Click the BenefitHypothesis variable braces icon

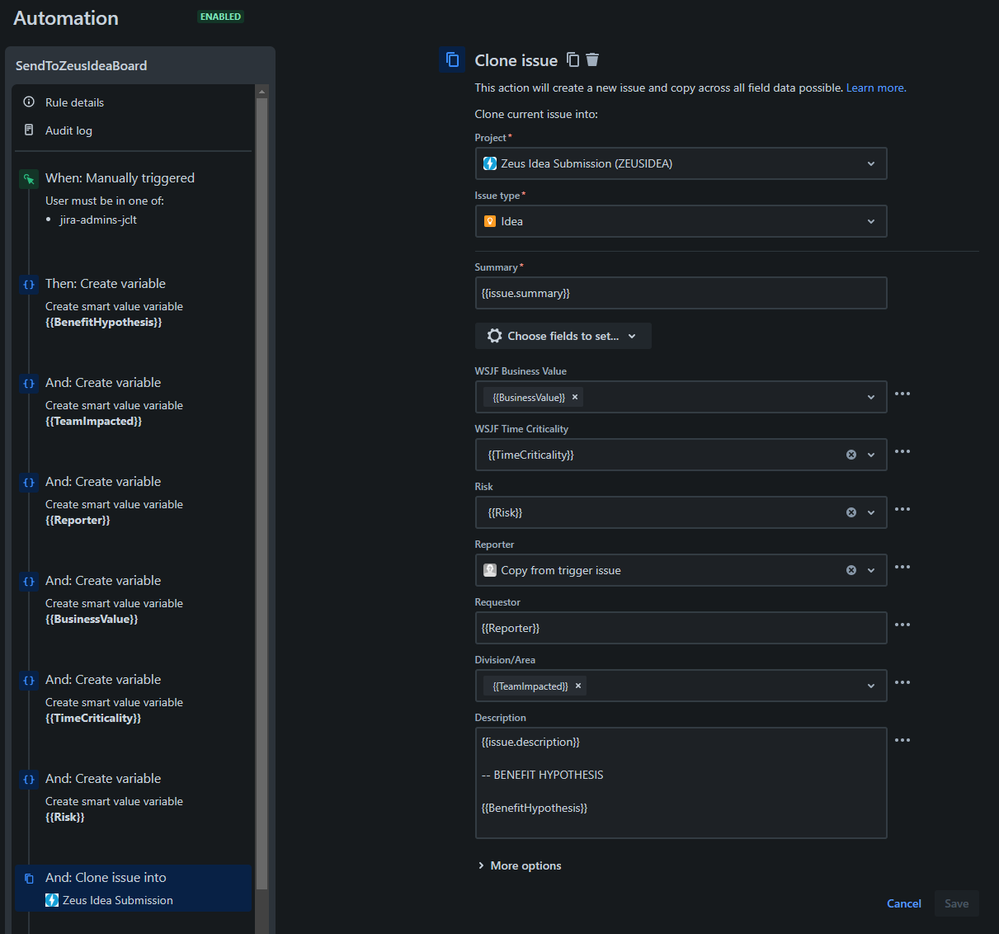29,284
